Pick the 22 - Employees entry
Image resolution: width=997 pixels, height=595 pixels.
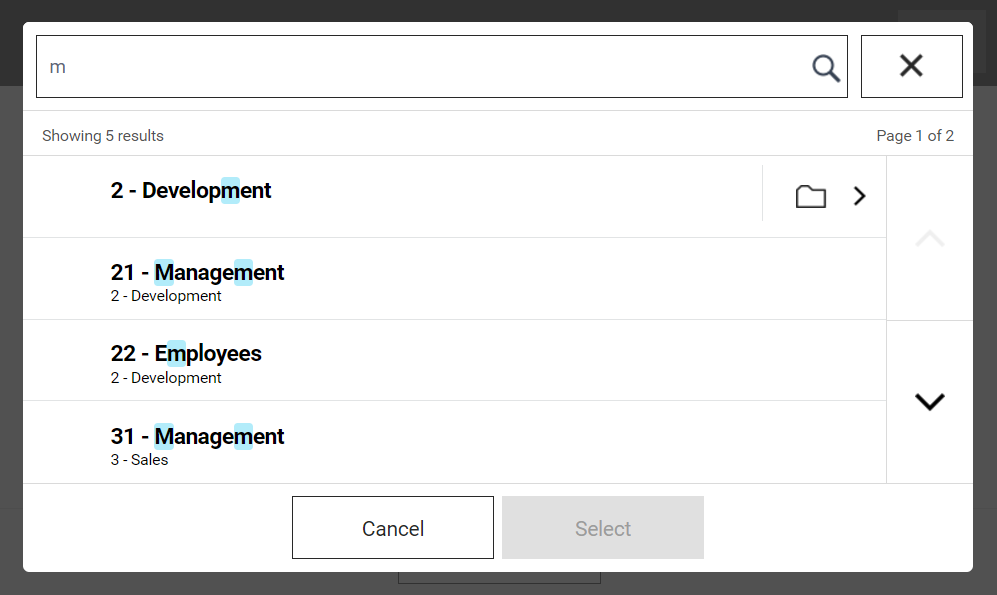click(x=455, y=360)
